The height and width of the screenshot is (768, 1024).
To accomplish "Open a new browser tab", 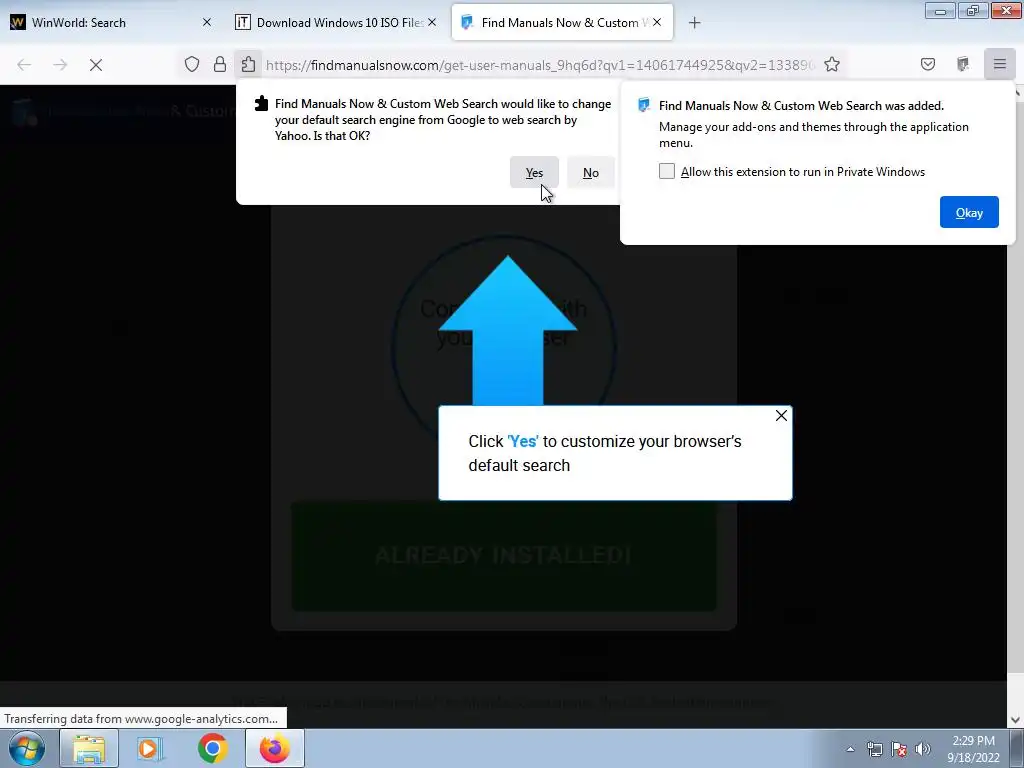I will click(694, 23).
